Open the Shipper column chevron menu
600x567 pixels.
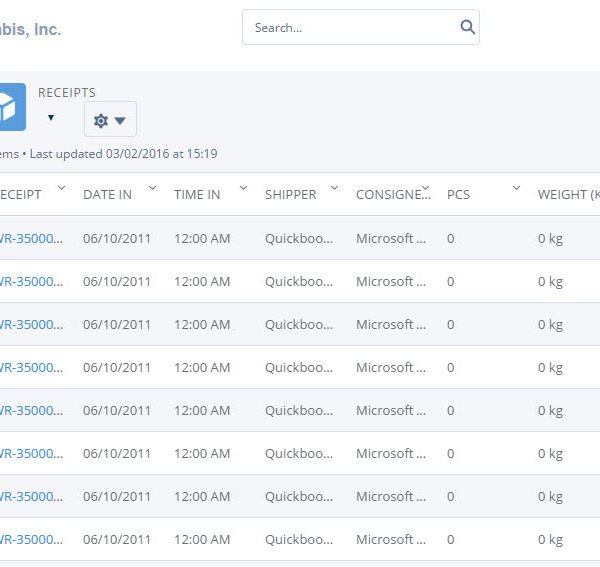coord(334,187)
